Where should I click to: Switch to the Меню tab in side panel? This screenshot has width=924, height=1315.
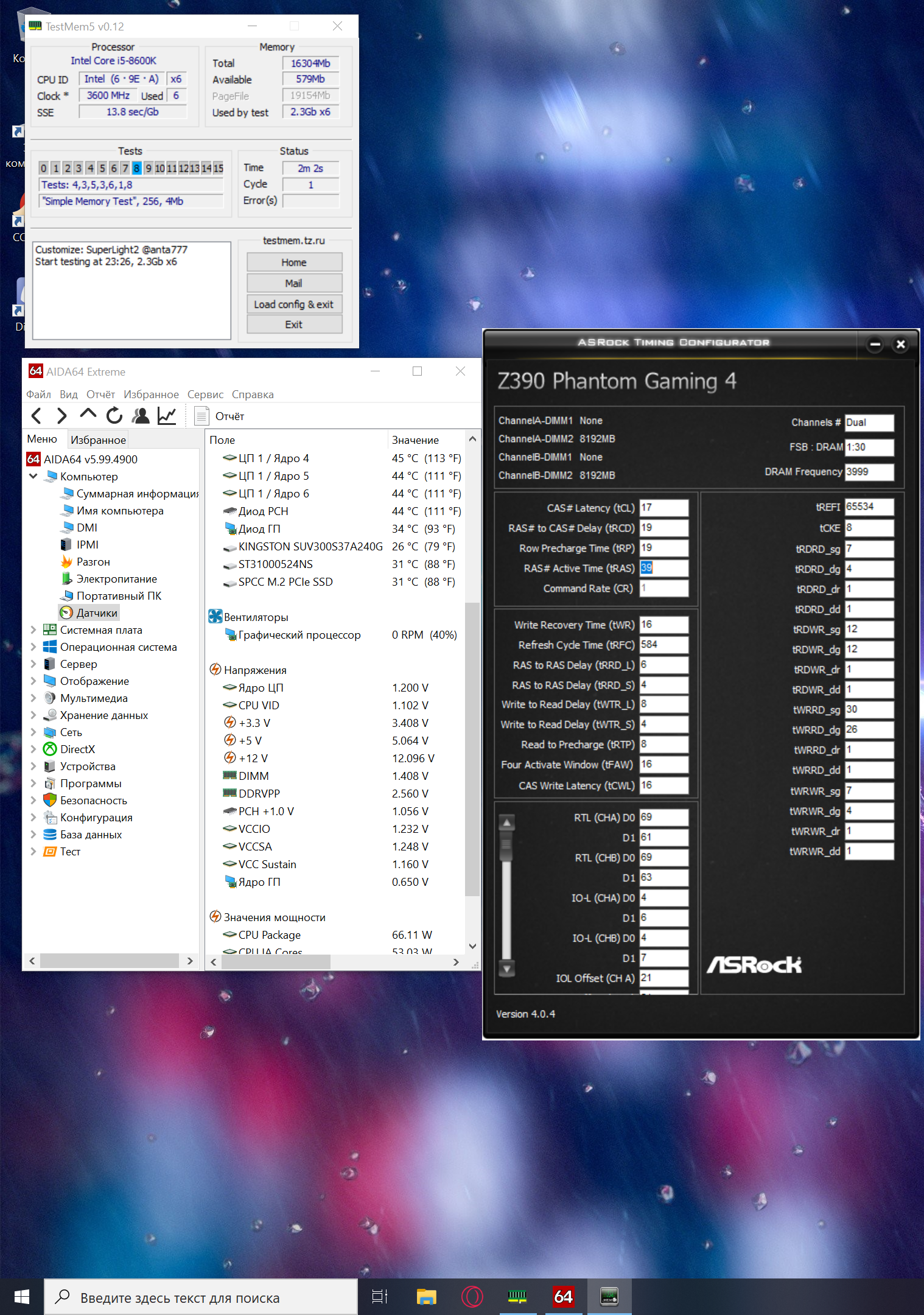point(42,439)
